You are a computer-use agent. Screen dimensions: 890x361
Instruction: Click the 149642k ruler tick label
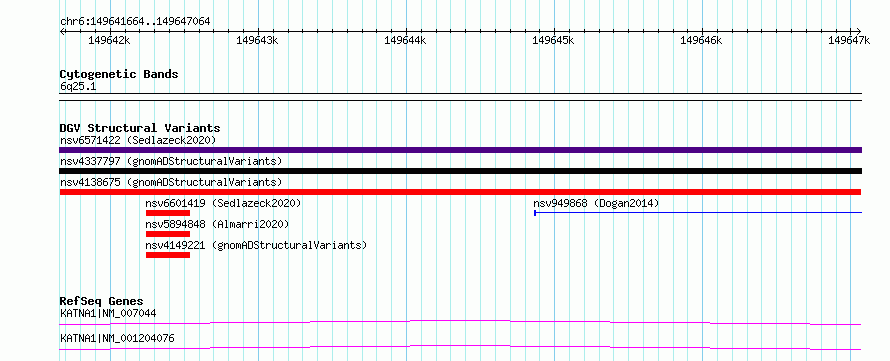110,40
